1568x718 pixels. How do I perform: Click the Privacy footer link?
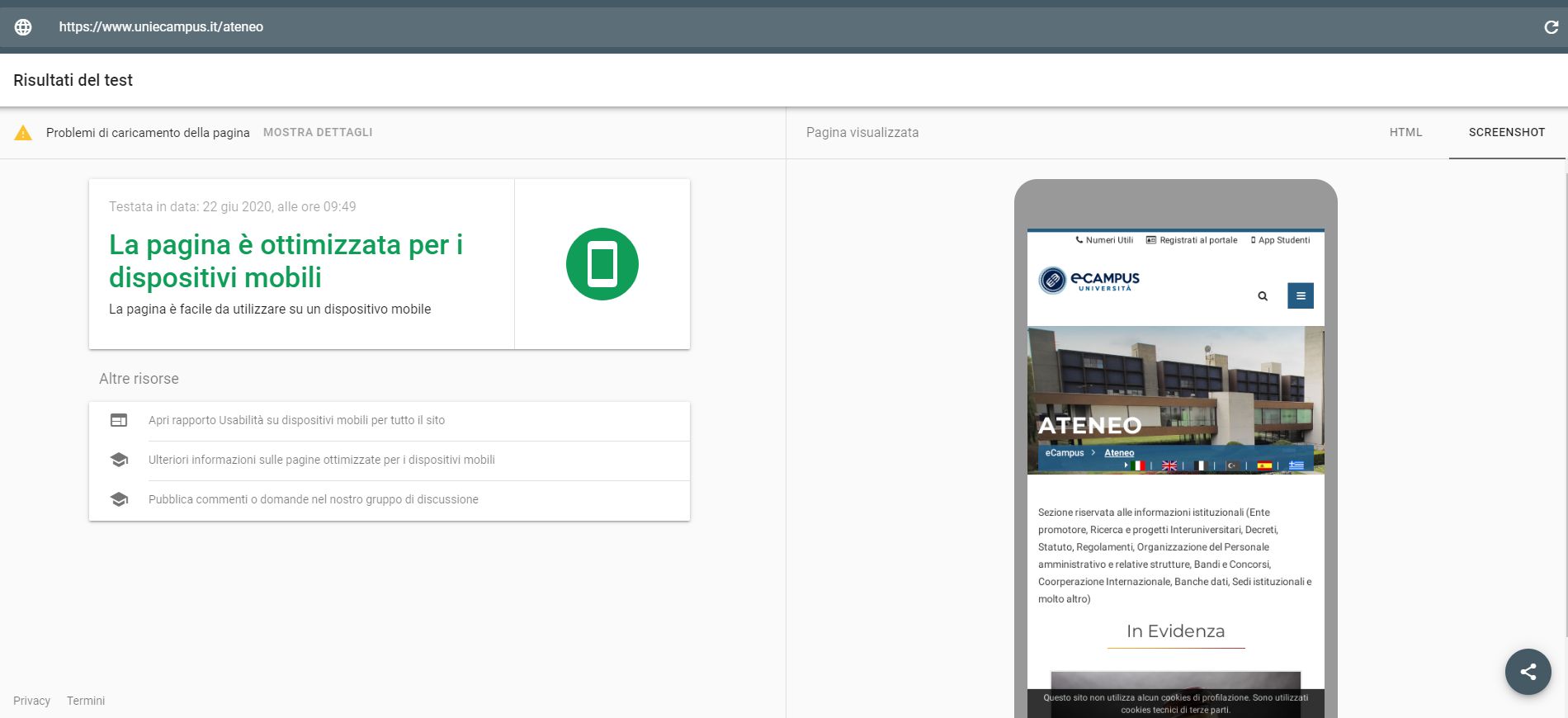tap(31, 701)
